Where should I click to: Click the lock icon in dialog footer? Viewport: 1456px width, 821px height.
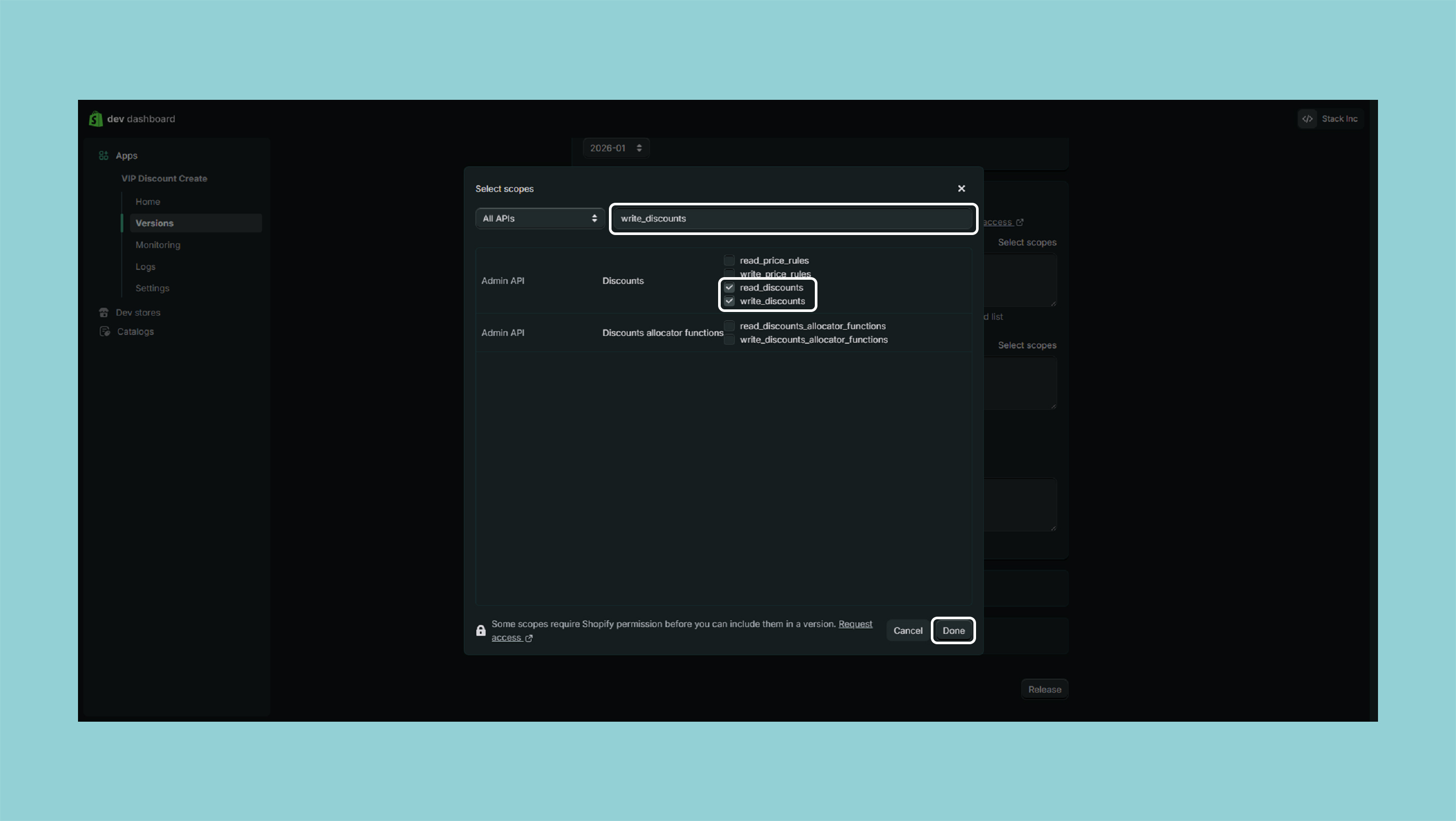(481, 631)
